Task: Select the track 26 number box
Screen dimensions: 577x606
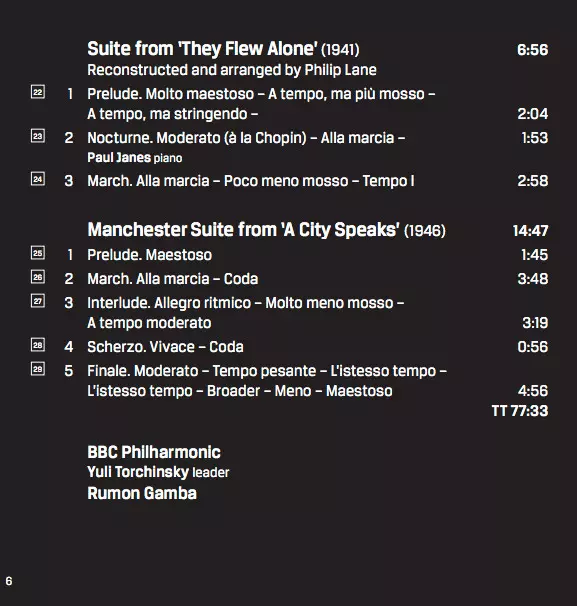Action: click(x=37, y=277)
